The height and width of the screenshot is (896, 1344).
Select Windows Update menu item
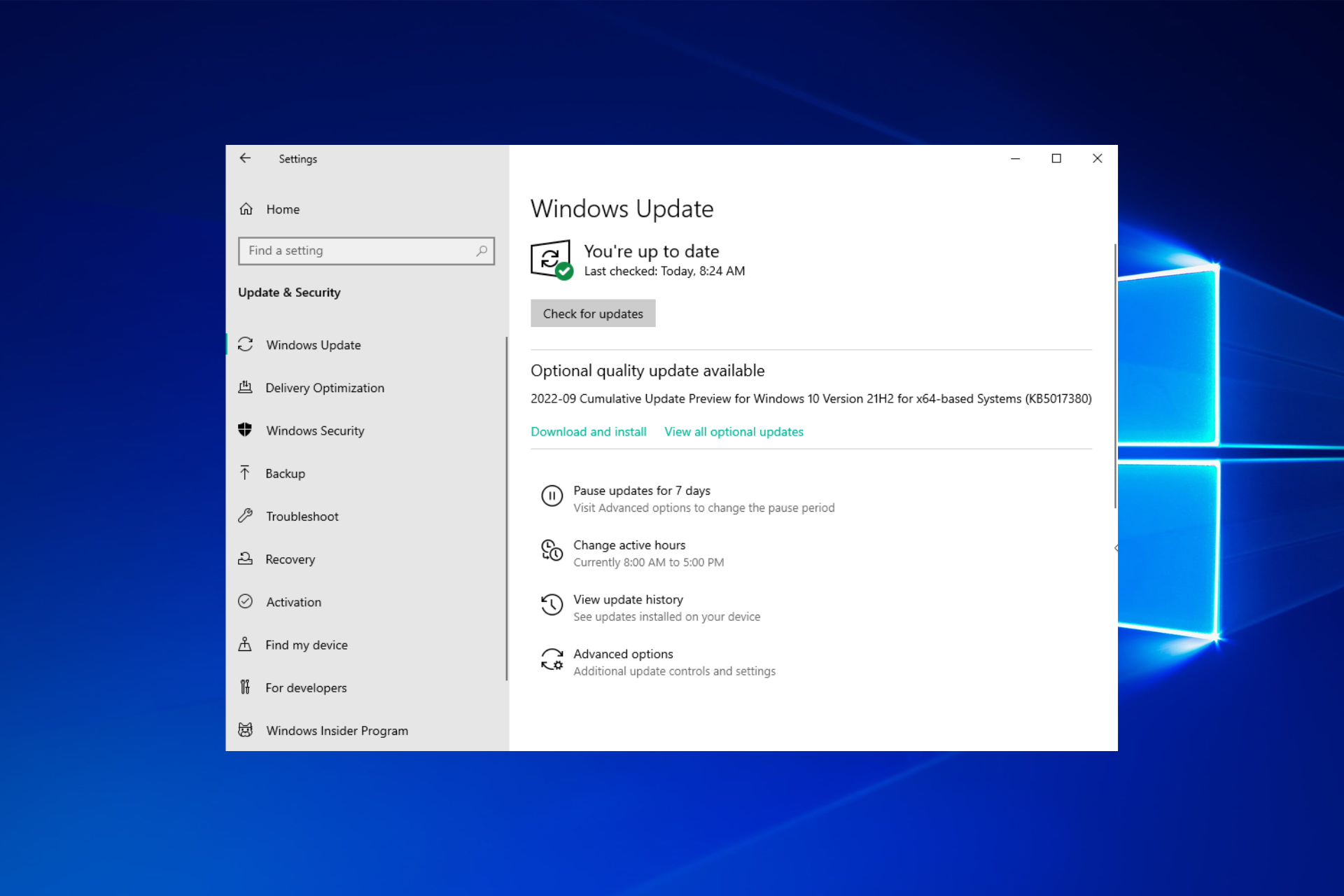(312, 344)
